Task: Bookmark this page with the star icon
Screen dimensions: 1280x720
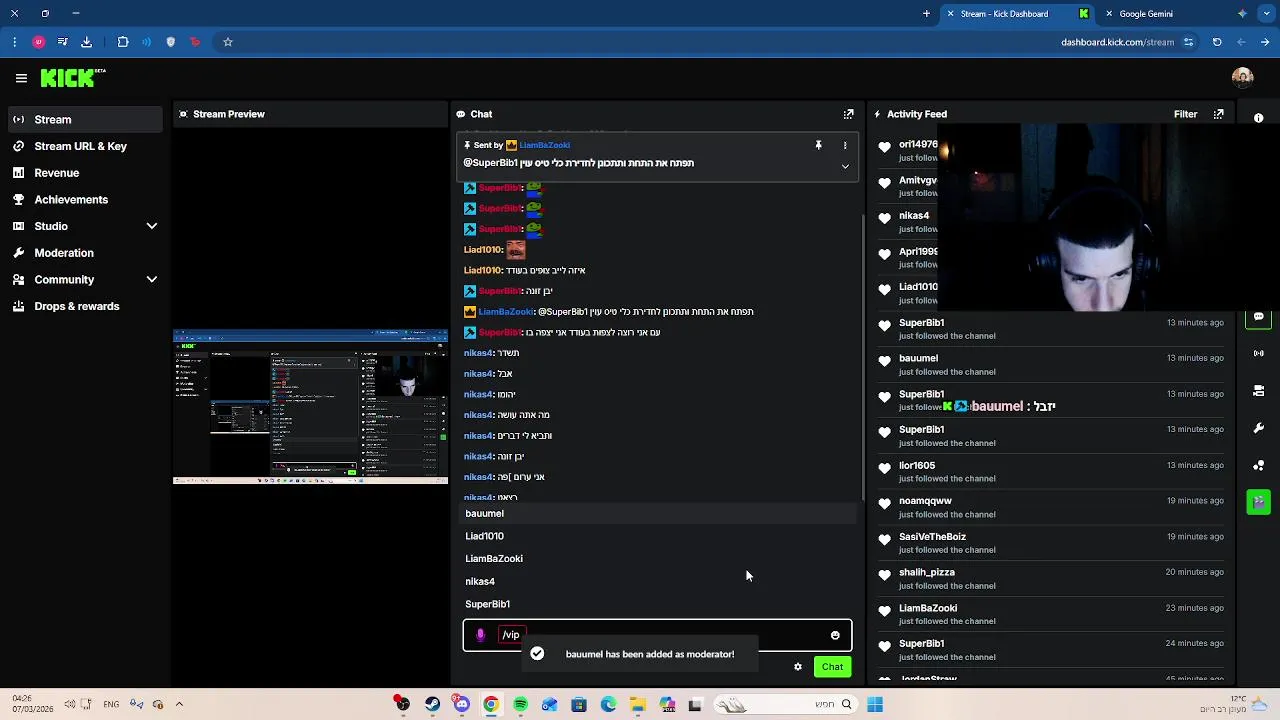Action: click(228, 42)
